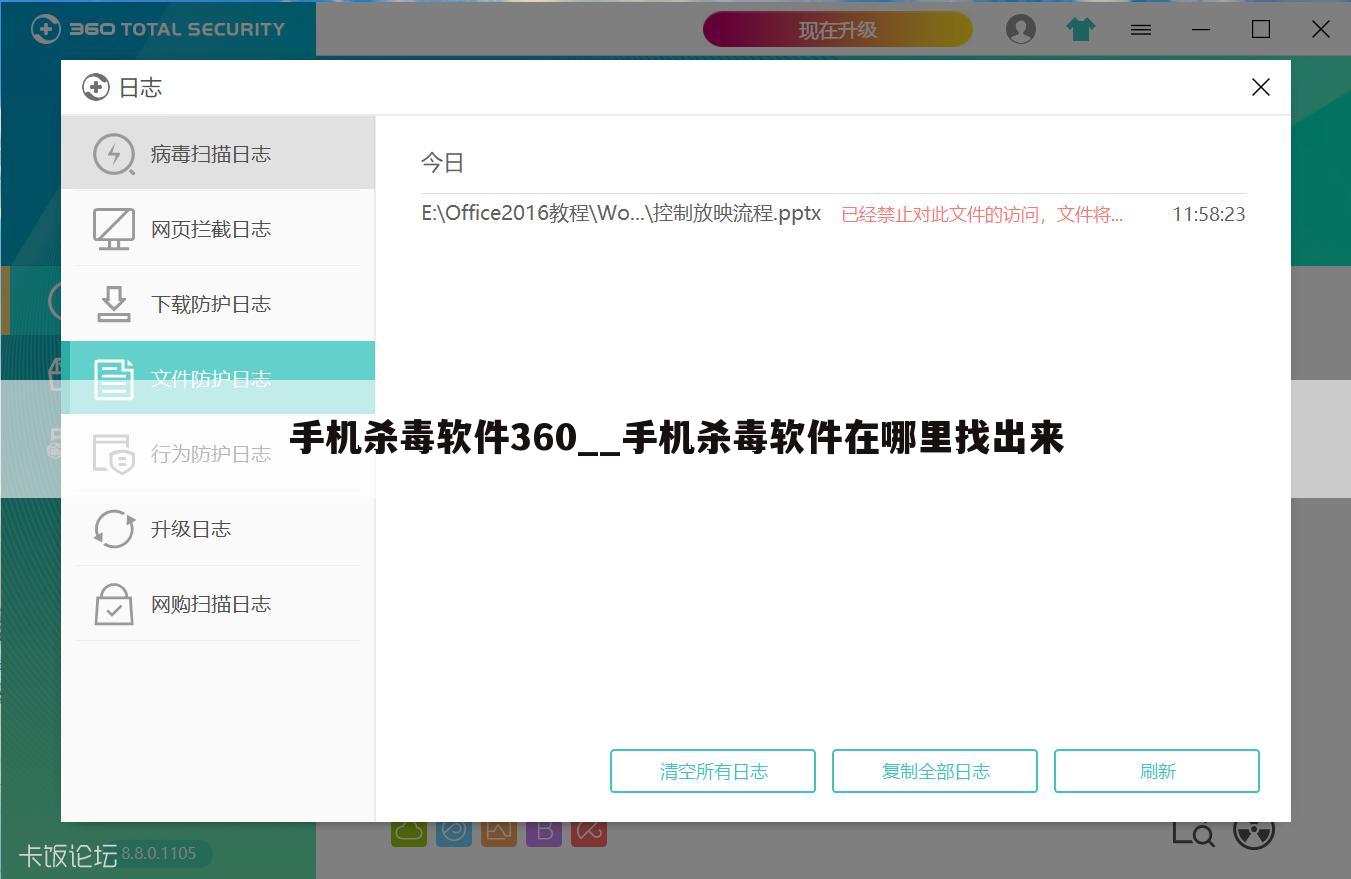The height and width of the screenshot is (879, 1351).
Task: Click the log dialog title icon next to 日志
Action: pos(95,87)
